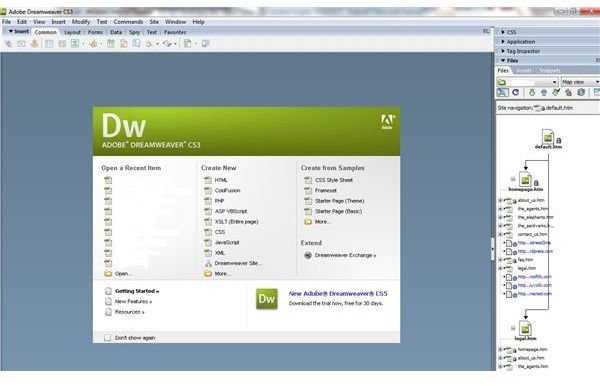The width and height of the screenshot is (600, 386).
Task: Click the Refresh icon in Files panel
Action: pos(515,92)
